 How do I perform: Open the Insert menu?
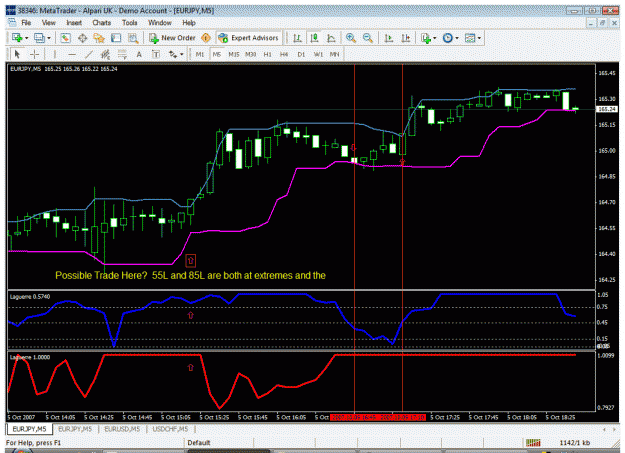74,23
